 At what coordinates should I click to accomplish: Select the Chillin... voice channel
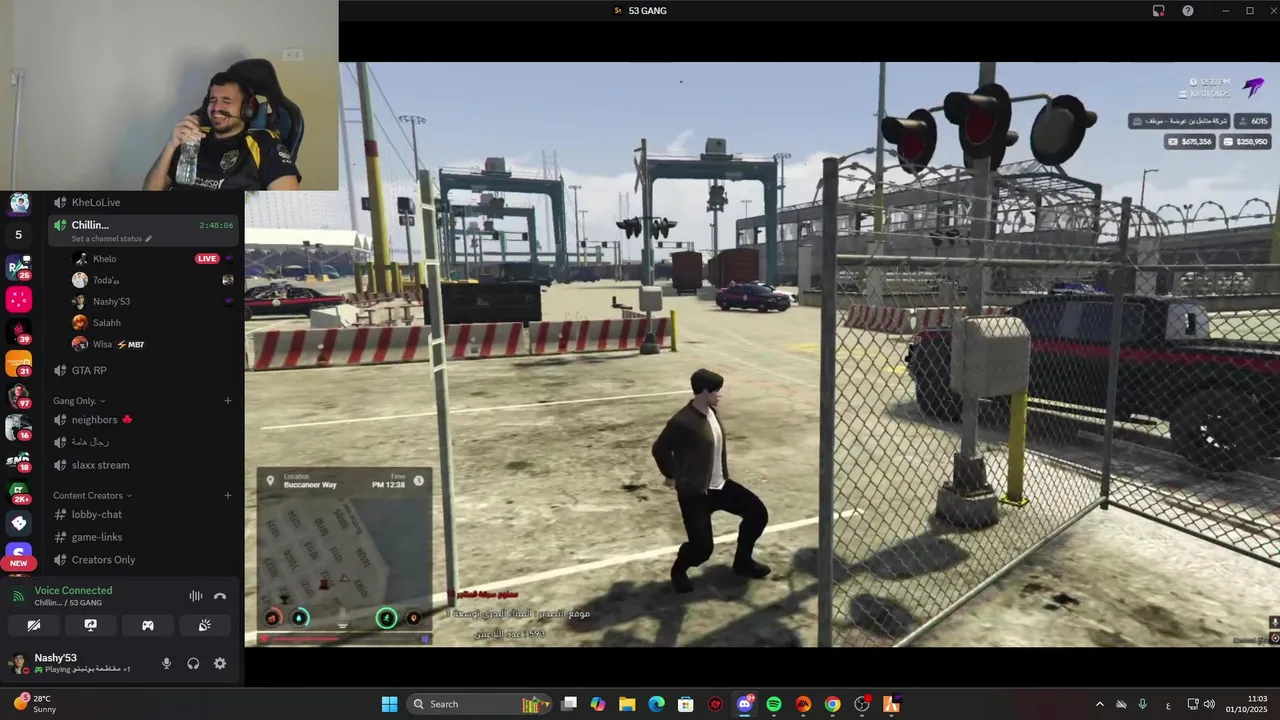143,231
